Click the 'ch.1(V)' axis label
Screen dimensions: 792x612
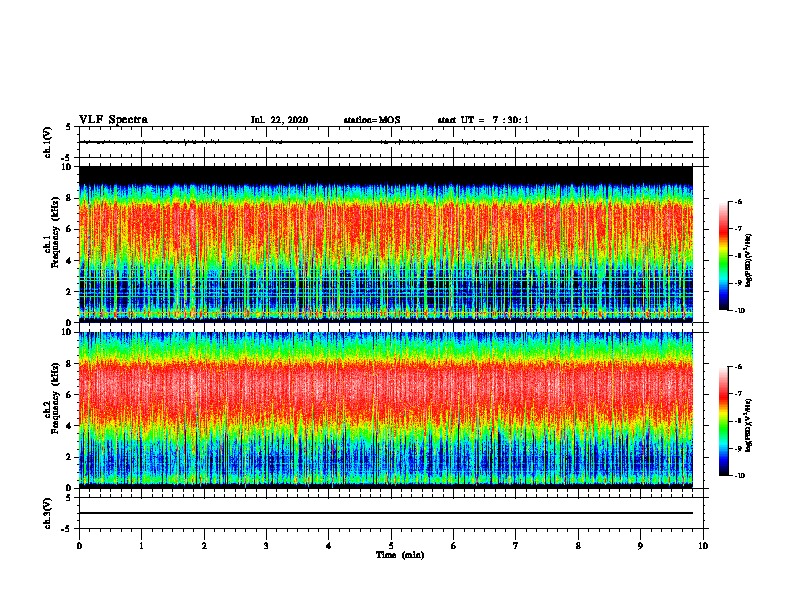coord(48,142)
